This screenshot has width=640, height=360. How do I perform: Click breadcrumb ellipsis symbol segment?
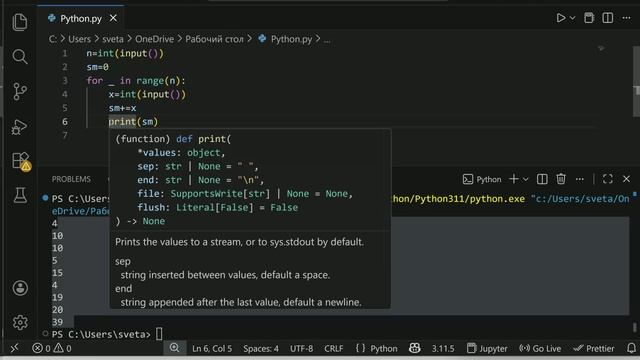327,40
